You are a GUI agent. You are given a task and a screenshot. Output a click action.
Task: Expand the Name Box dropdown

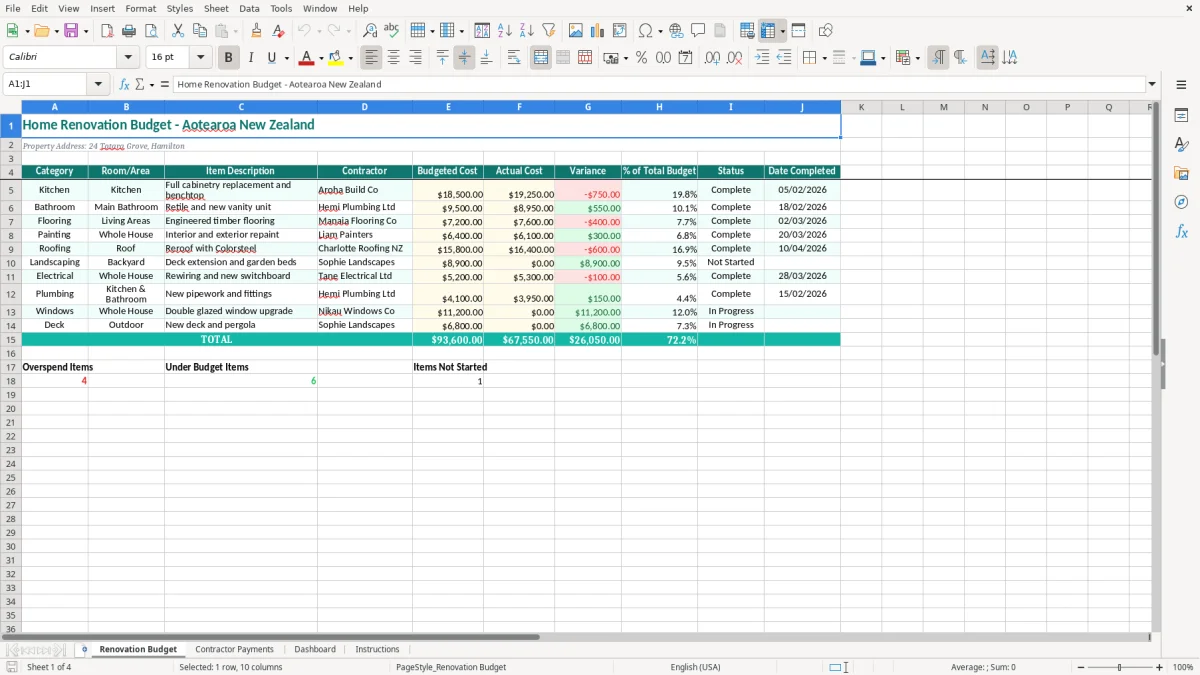coord(98,84)
